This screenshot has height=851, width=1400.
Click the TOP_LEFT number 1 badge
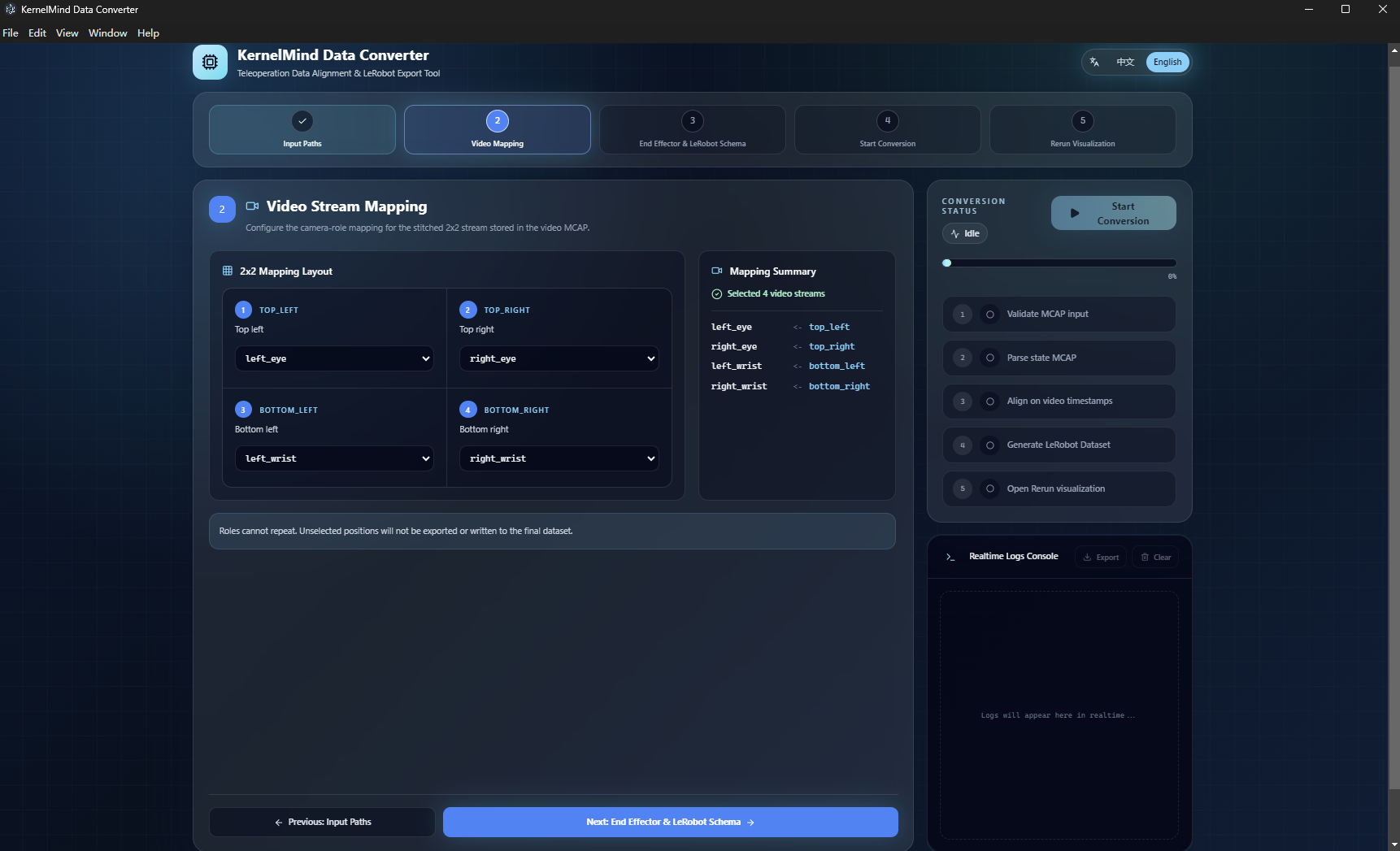(x=243, y=310)
